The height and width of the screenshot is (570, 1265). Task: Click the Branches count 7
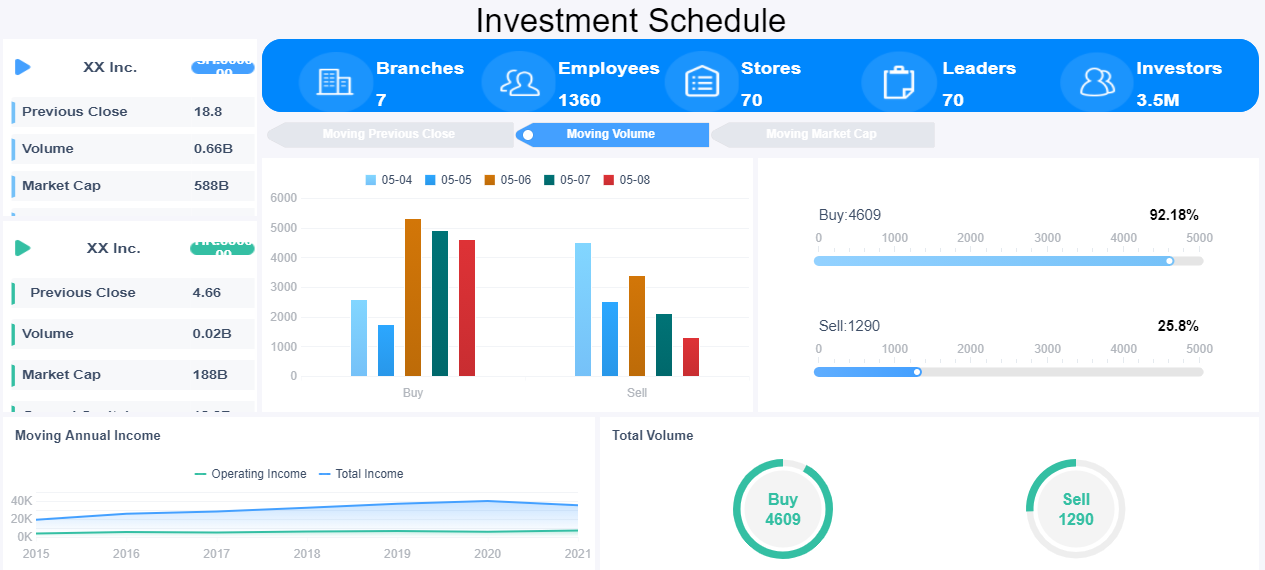click(x=381, y=100)
